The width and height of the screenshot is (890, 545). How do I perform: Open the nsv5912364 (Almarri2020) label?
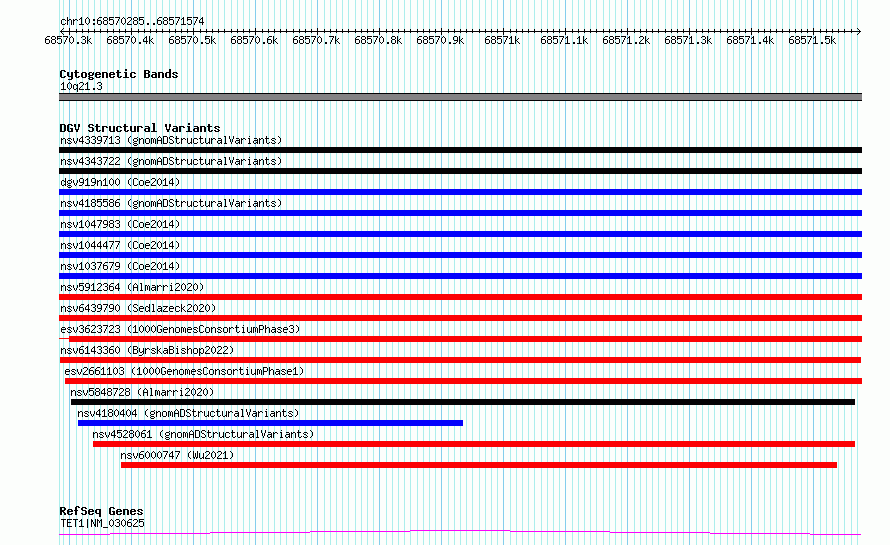[x=132, y=287]
